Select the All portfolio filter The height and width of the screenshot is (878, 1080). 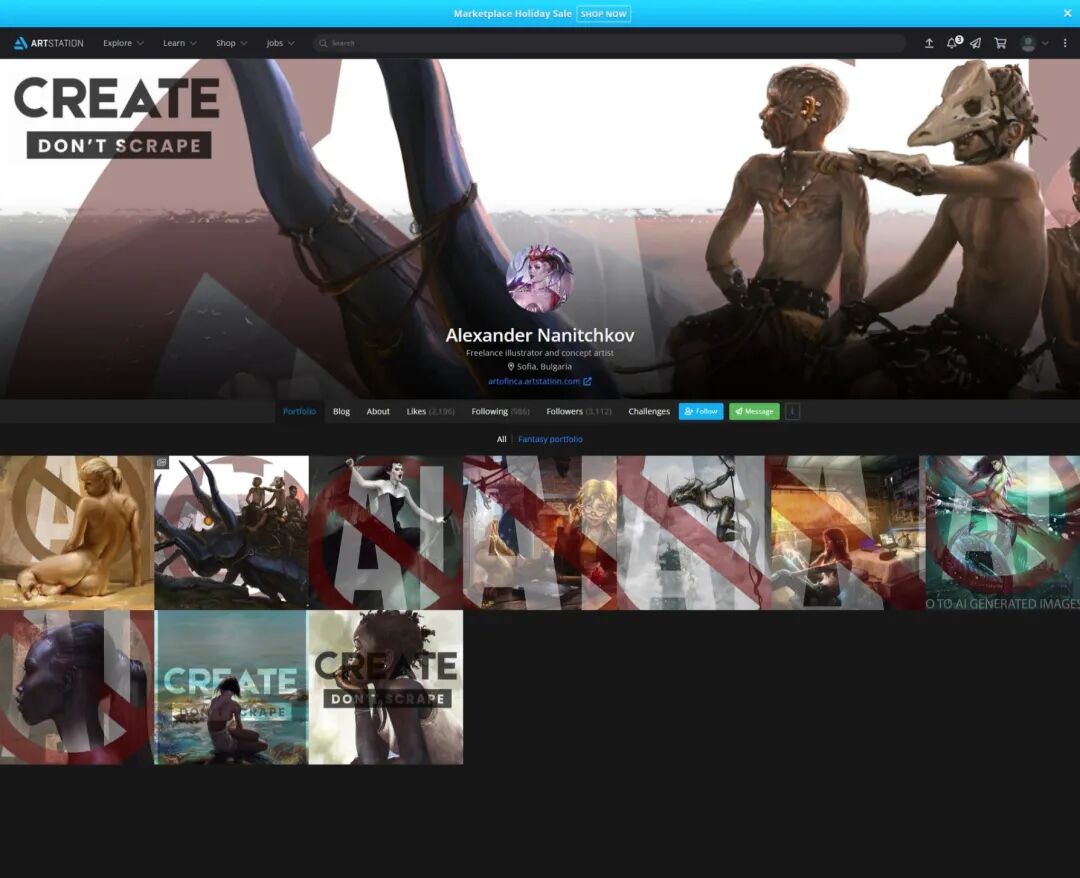501,439
